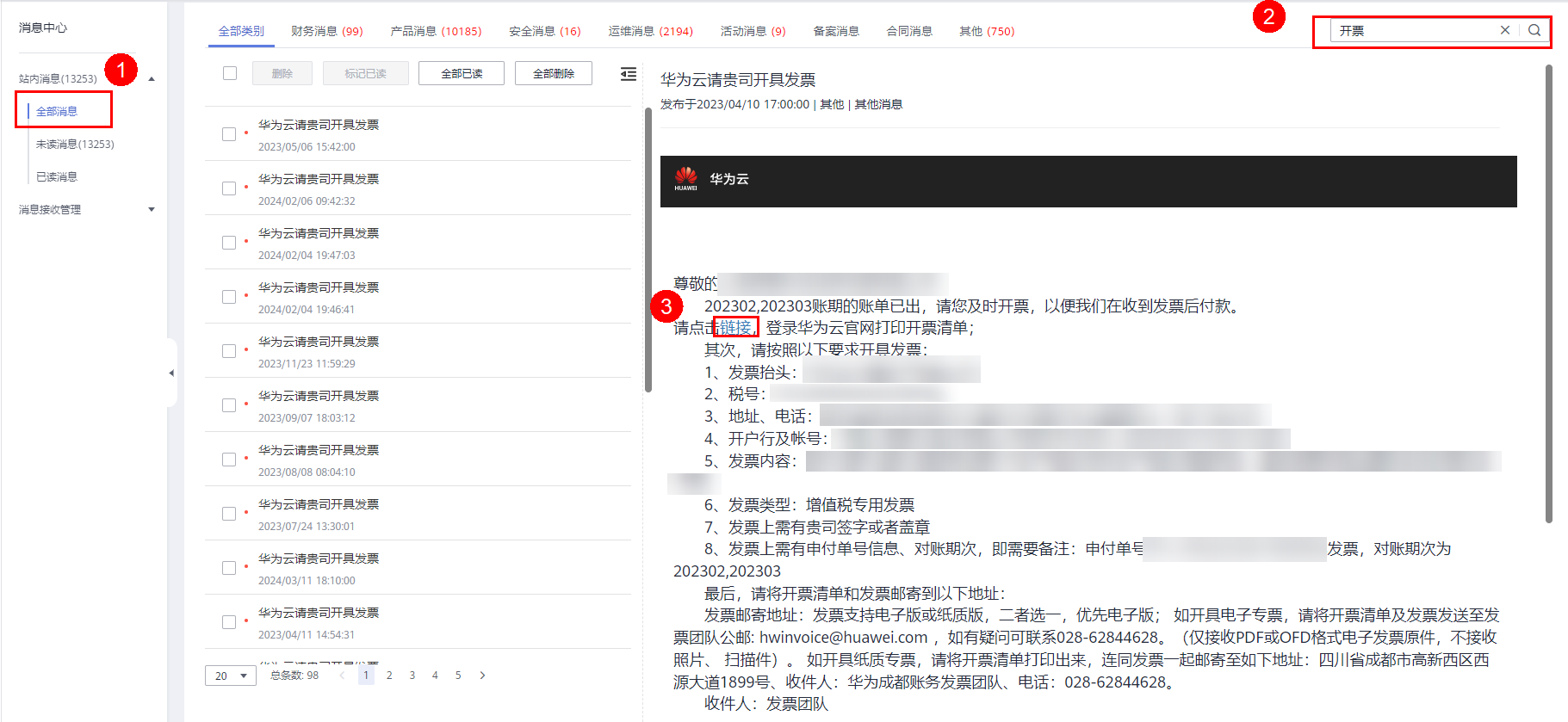1568x722 pixels.
Task: Tick the select-all checkbox above list
Action: click(x=230, y=73)
